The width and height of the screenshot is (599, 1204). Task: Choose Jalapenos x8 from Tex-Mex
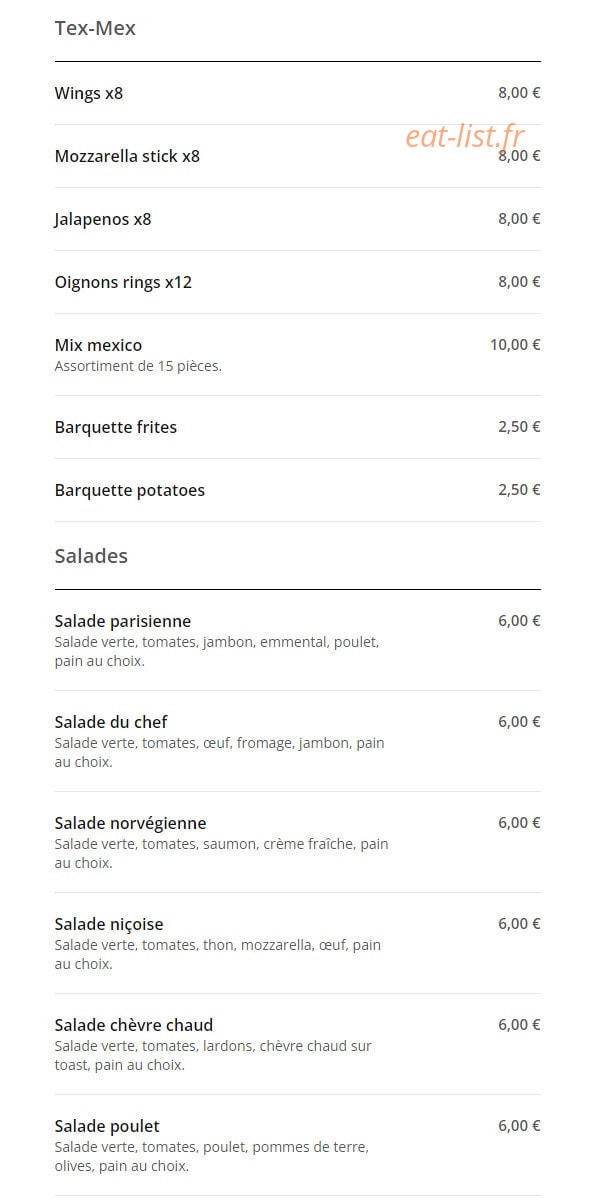point(297,219)
